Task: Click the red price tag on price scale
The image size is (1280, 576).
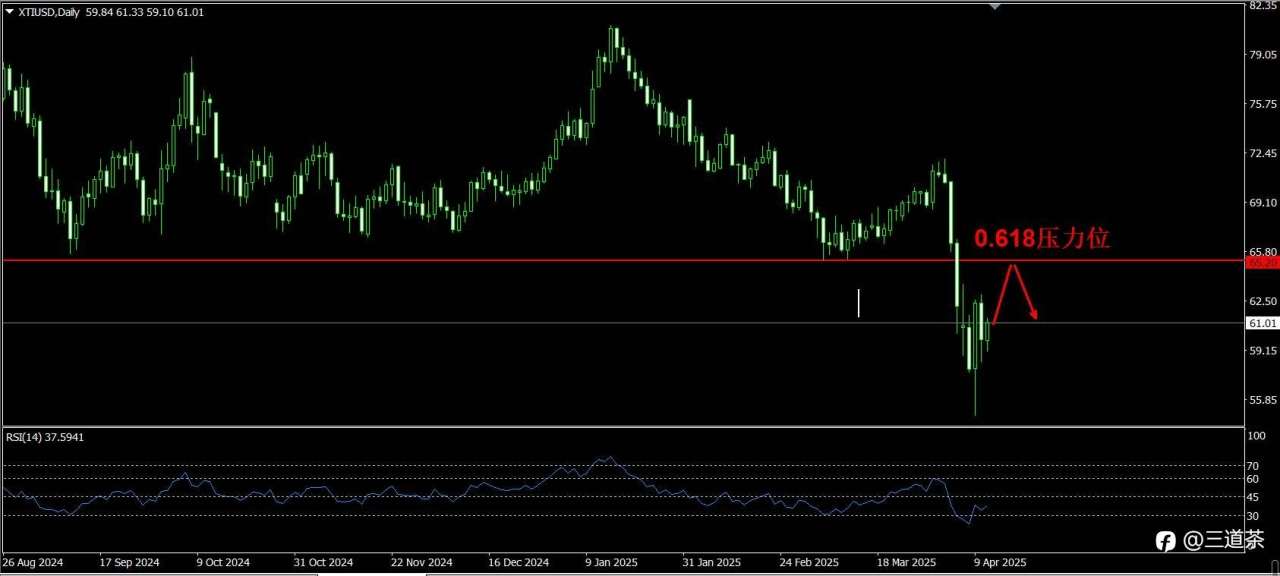Action: 1261,263
